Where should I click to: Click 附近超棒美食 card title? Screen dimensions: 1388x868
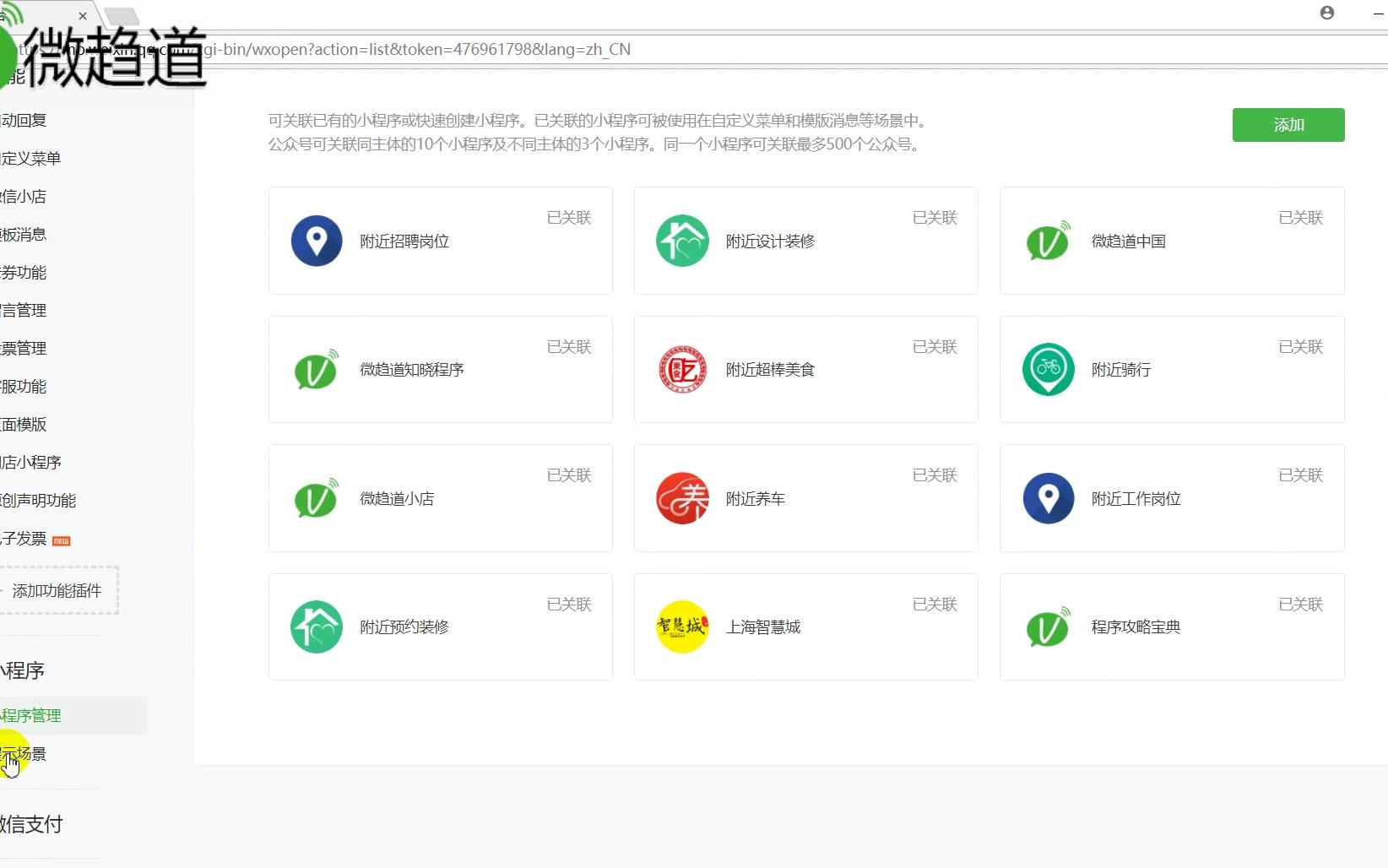770,369
